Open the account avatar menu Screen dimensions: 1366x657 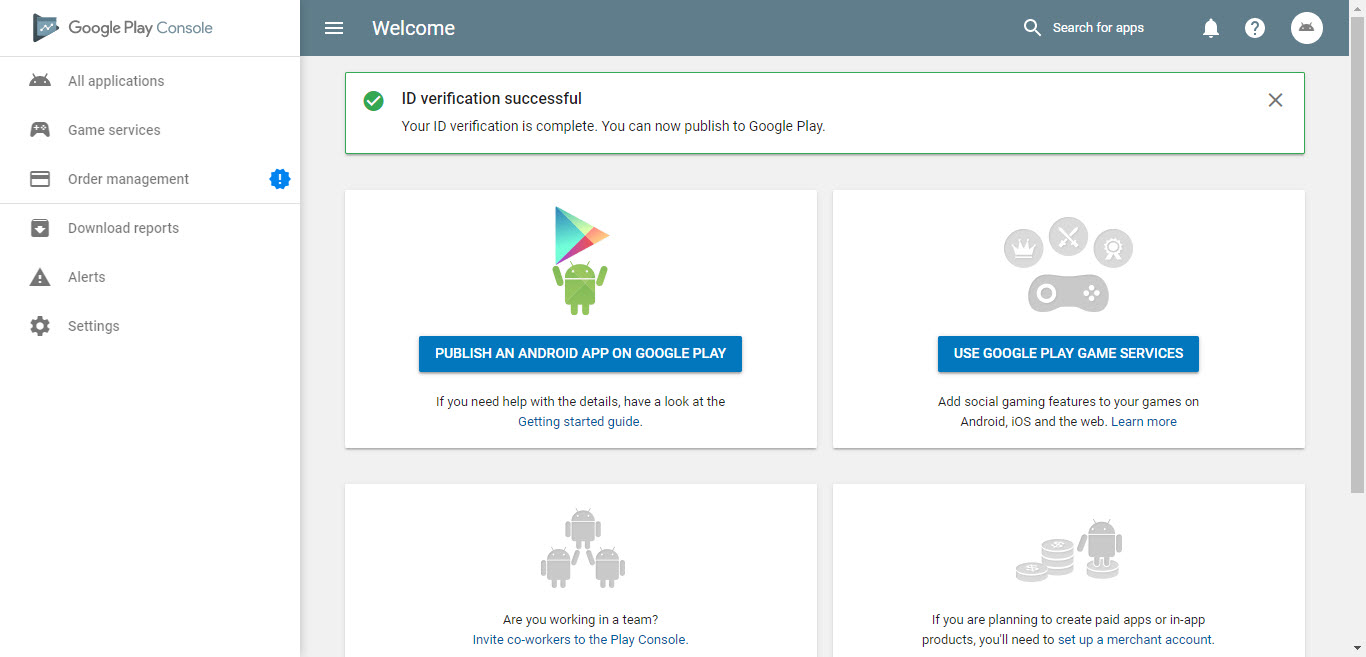pyautogui.click(x=1306, y=28)
